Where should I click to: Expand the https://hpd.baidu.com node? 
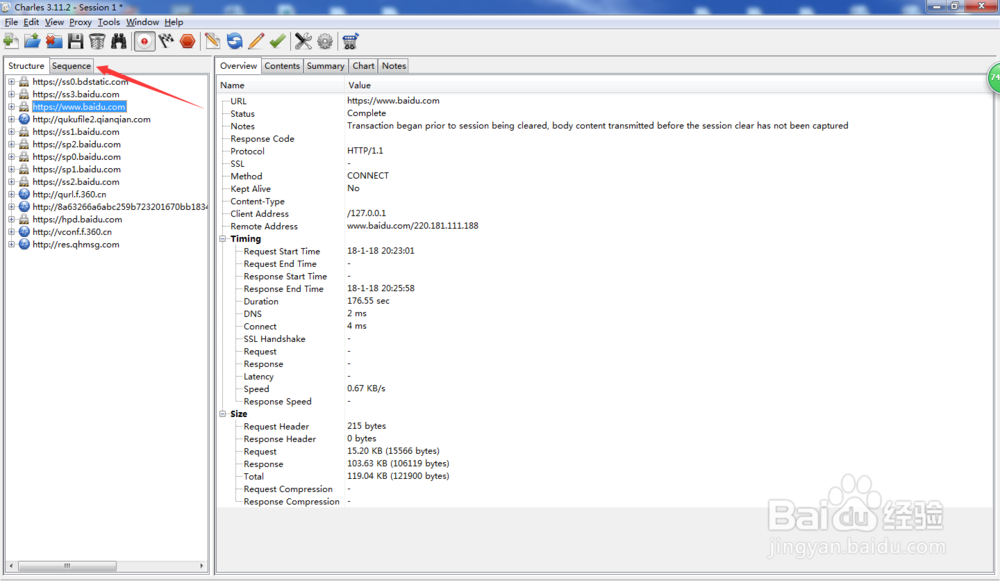coord(11,219)
